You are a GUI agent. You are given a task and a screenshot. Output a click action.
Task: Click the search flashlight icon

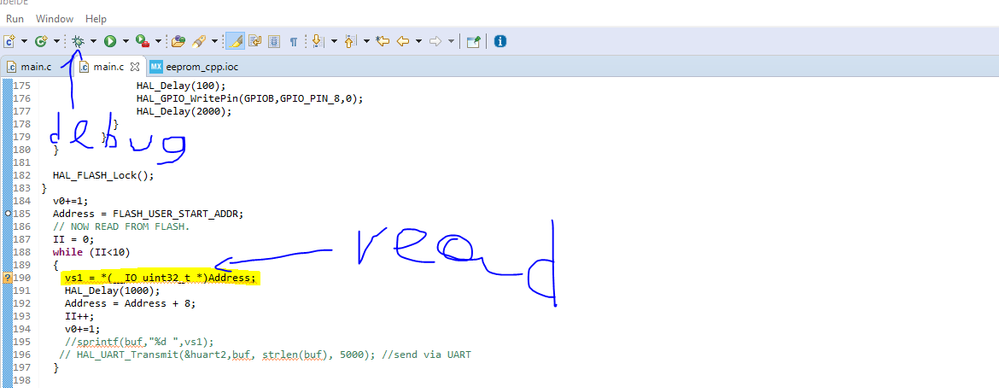coord(198,41)
